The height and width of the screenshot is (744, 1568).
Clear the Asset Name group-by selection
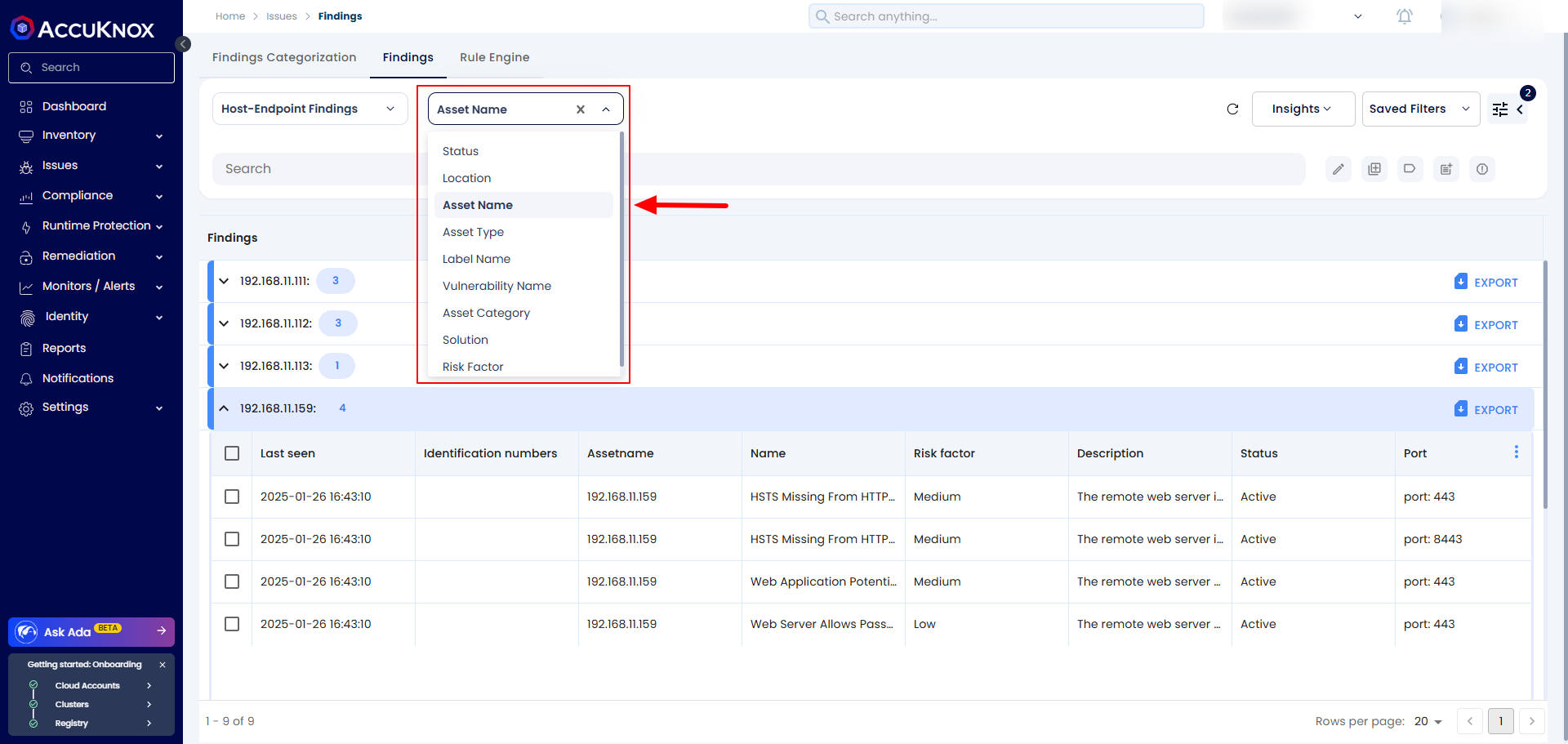(581, 109)
